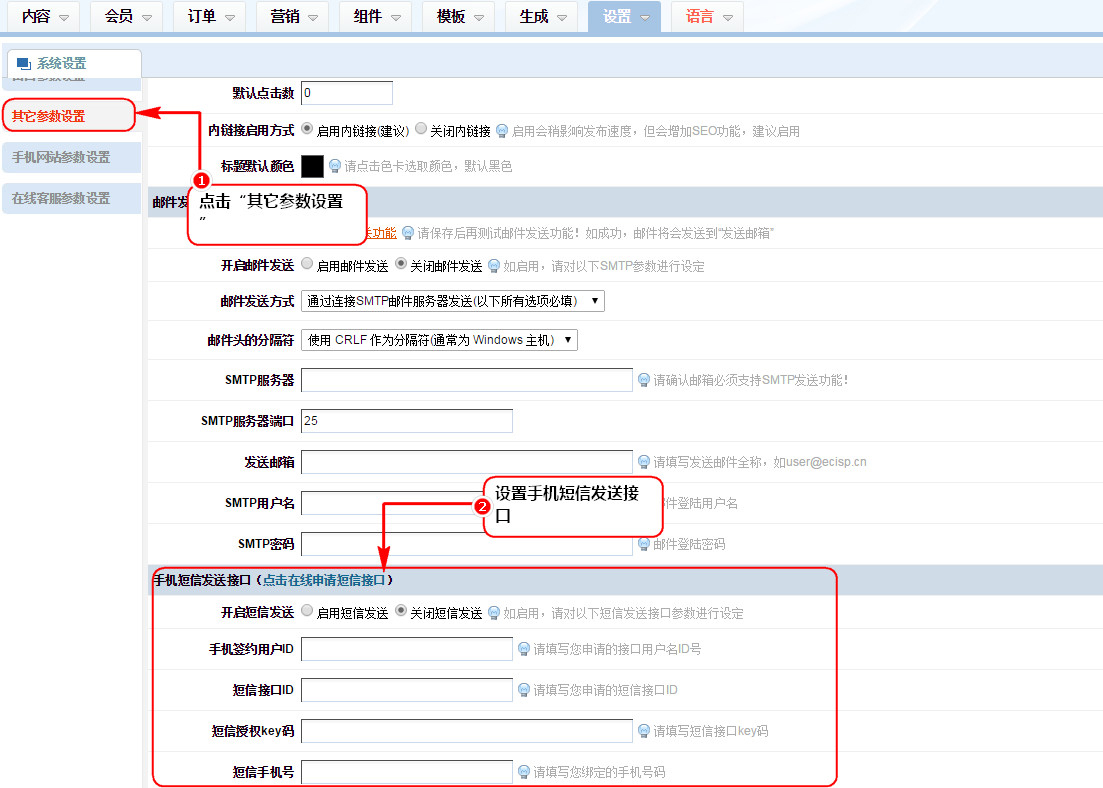Click the SMTP服务器端口 input field
Screen dimensions: 1103x788
tap(406, 421)
